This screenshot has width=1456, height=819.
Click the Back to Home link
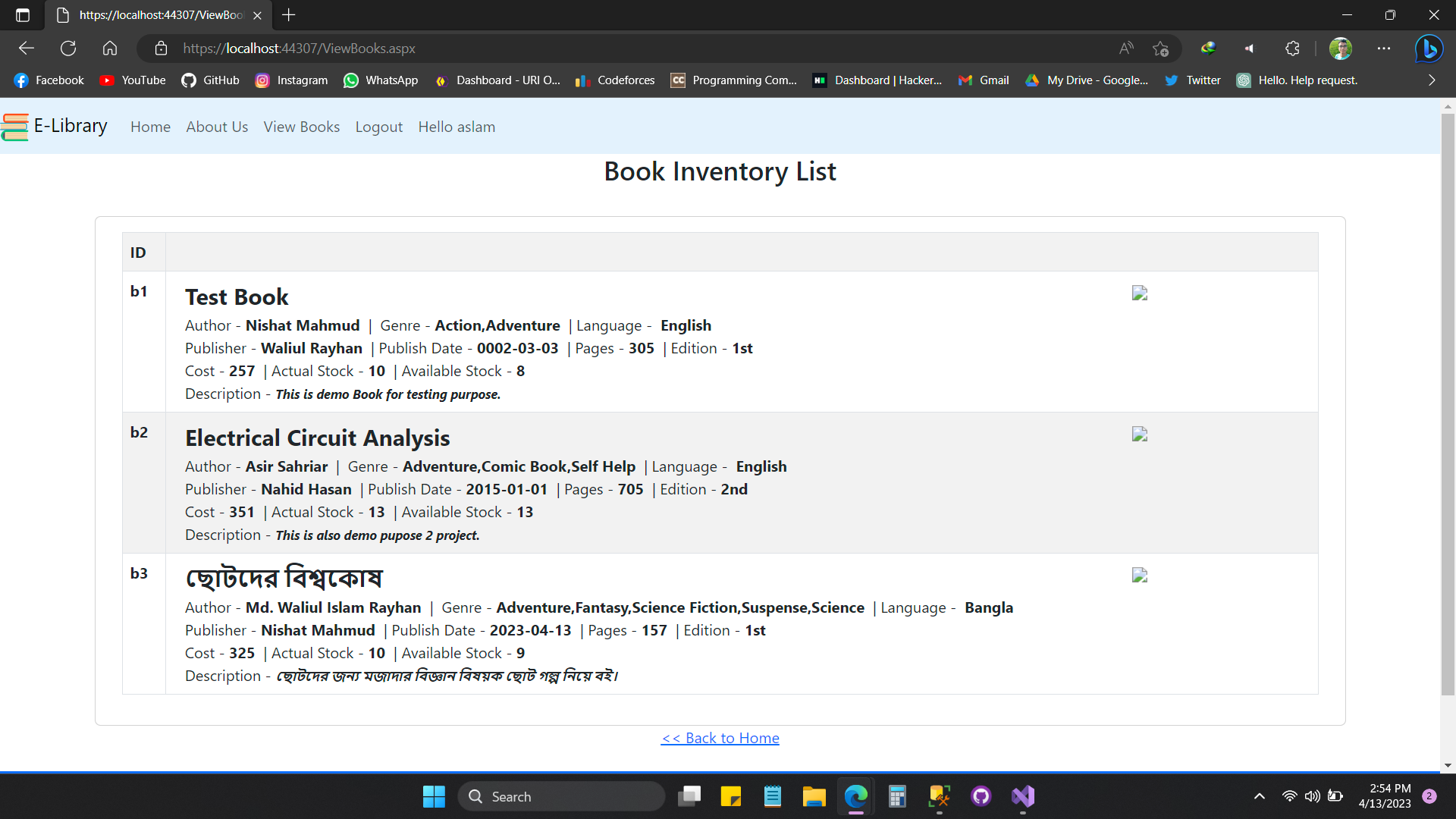[719, 737]
